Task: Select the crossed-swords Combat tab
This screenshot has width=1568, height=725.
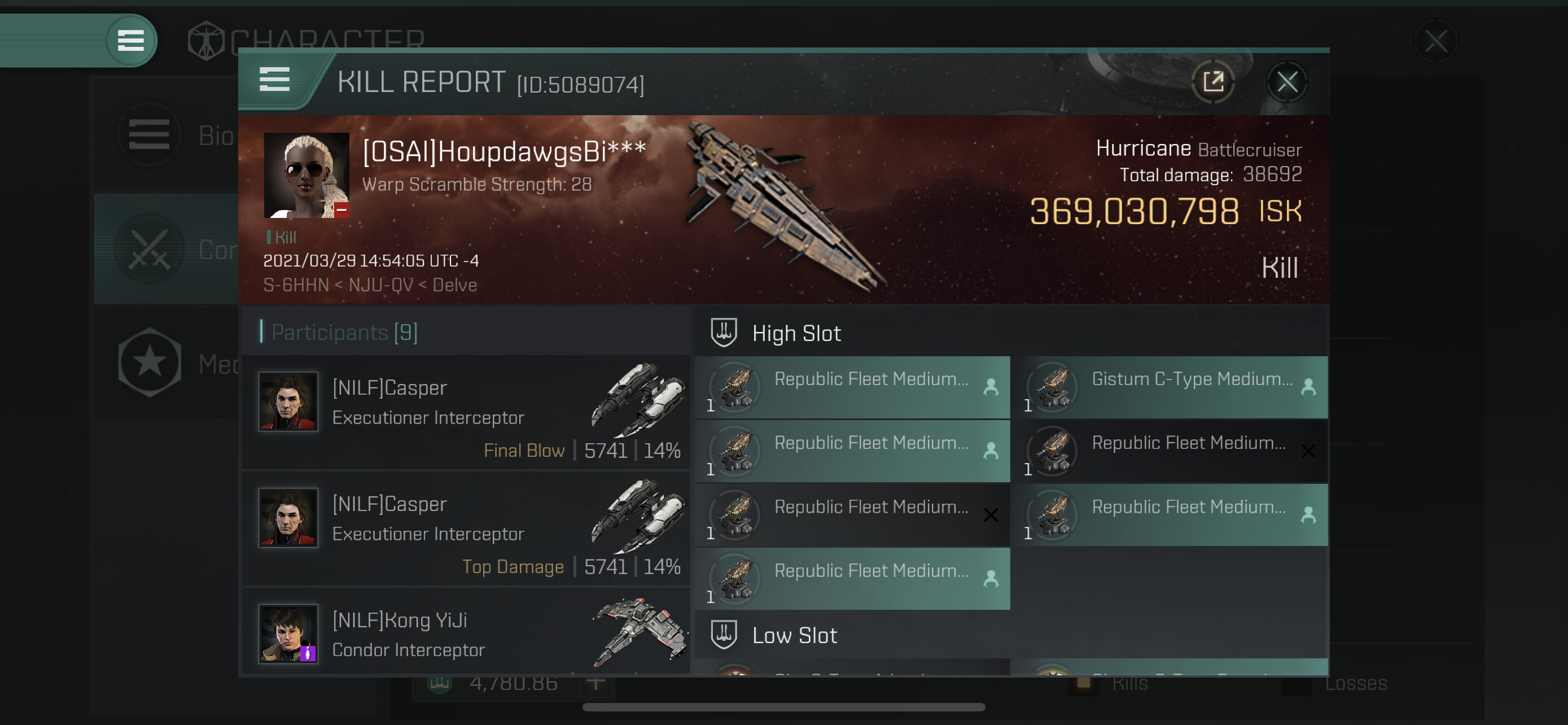Action: (150, 249)
